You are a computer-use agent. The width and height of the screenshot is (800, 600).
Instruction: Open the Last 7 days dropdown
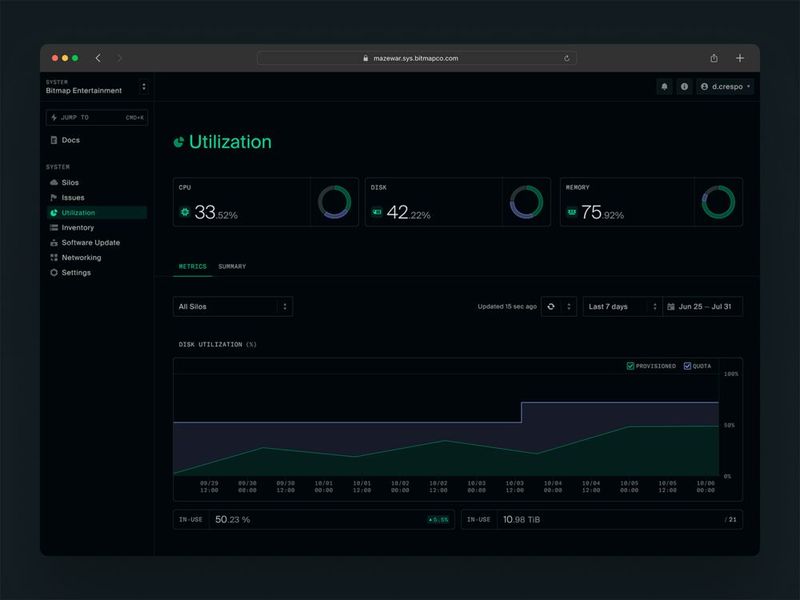click(616, 306)
